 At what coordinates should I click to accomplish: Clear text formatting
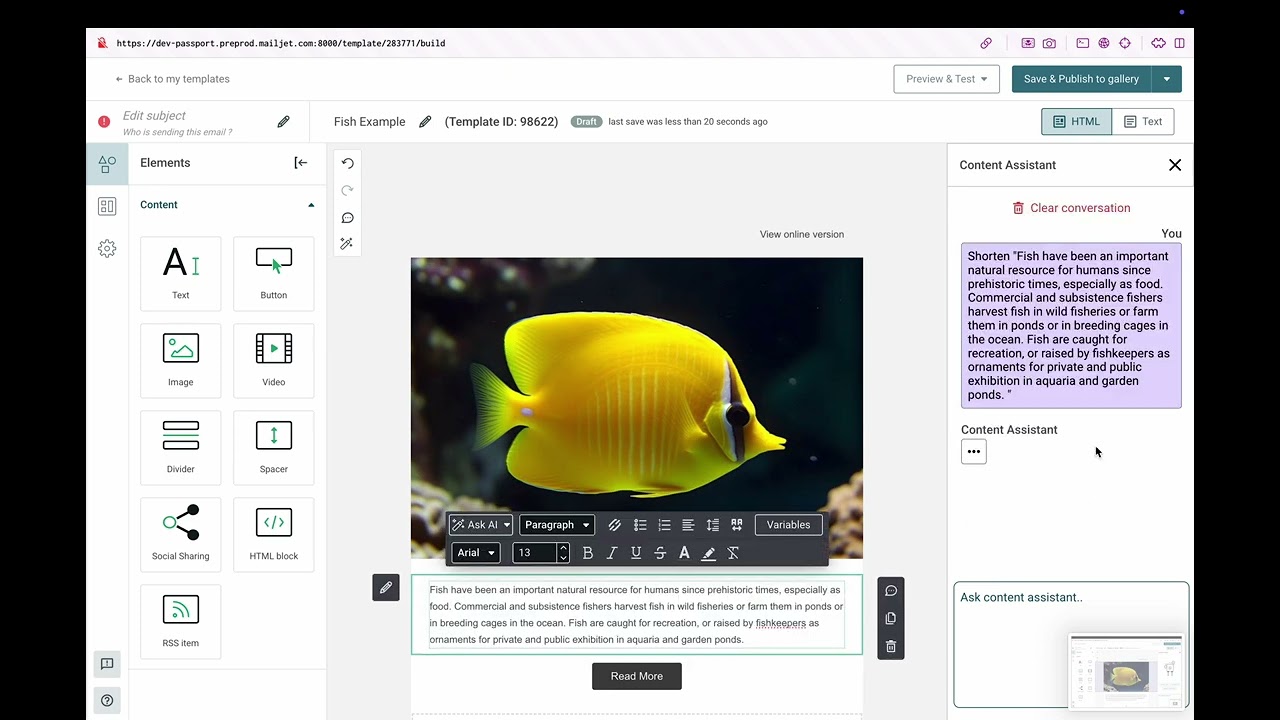(733, 553)
